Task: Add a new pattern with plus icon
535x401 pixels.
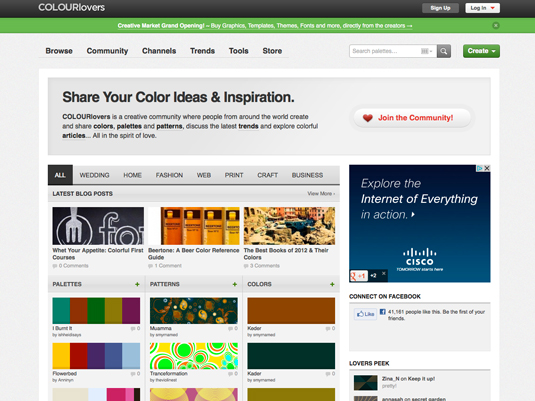Action: [235, 284]
